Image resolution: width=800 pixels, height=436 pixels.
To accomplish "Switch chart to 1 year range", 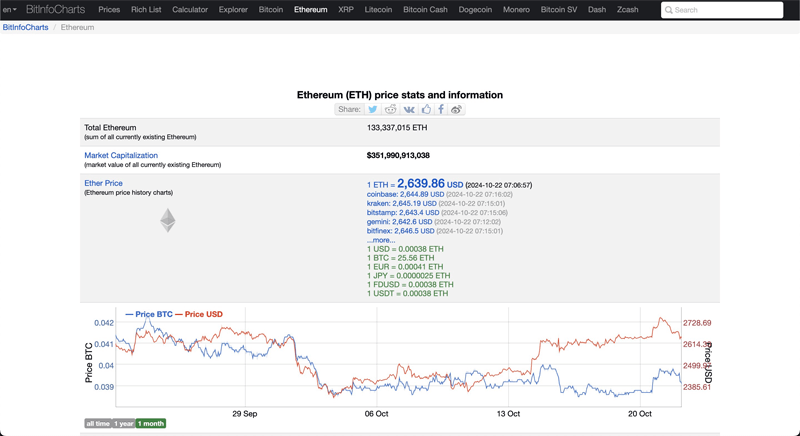I will (x=123, y=424).
